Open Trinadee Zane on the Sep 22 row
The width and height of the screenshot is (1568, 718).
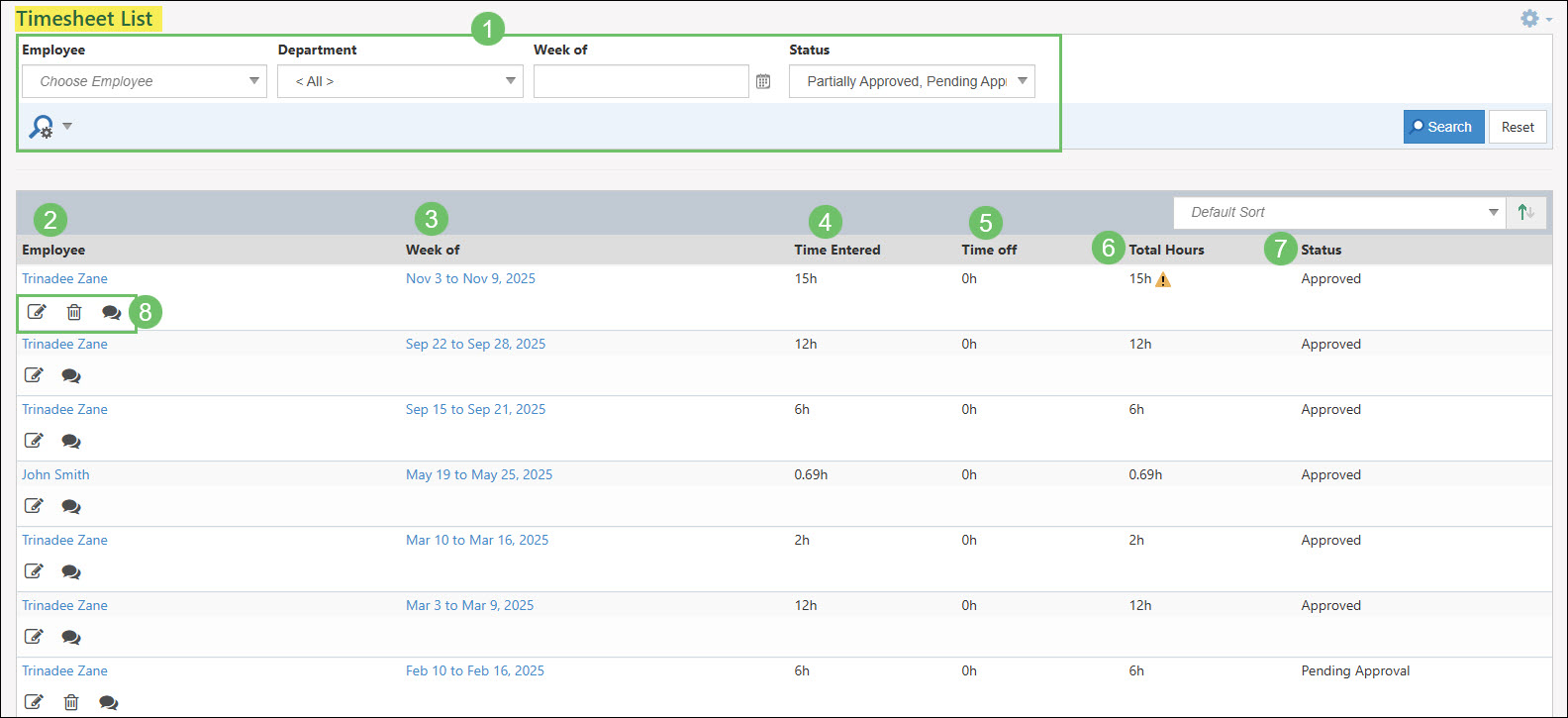pos(64,344)
